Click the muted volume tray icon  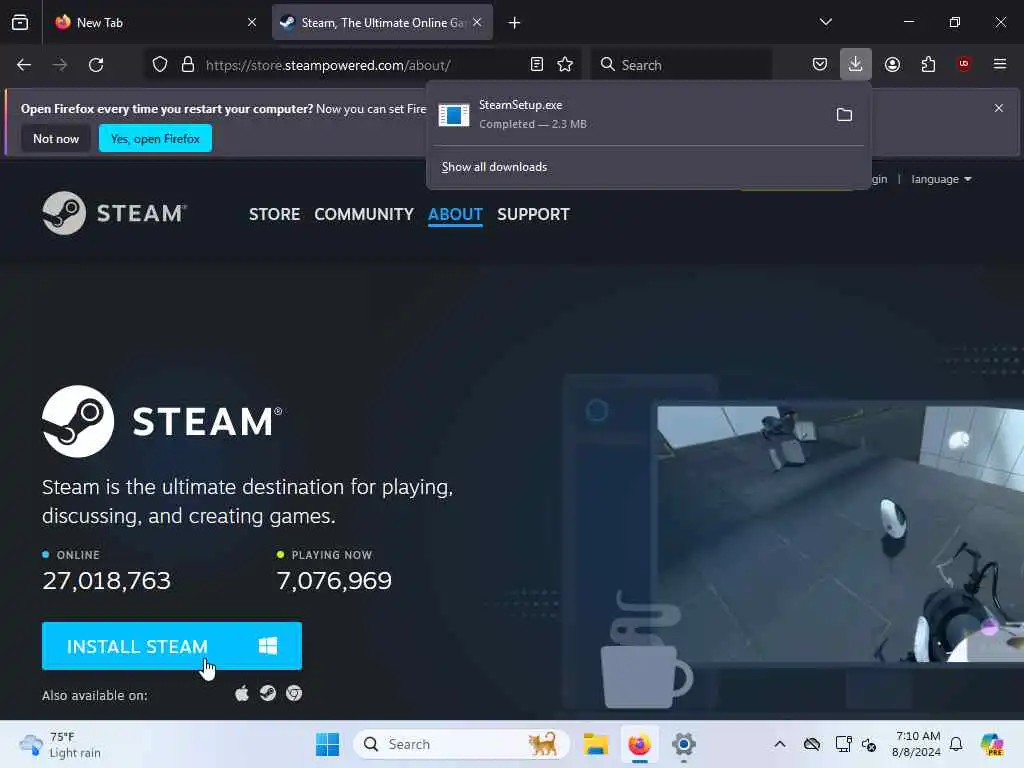click(x=869, y=744)
